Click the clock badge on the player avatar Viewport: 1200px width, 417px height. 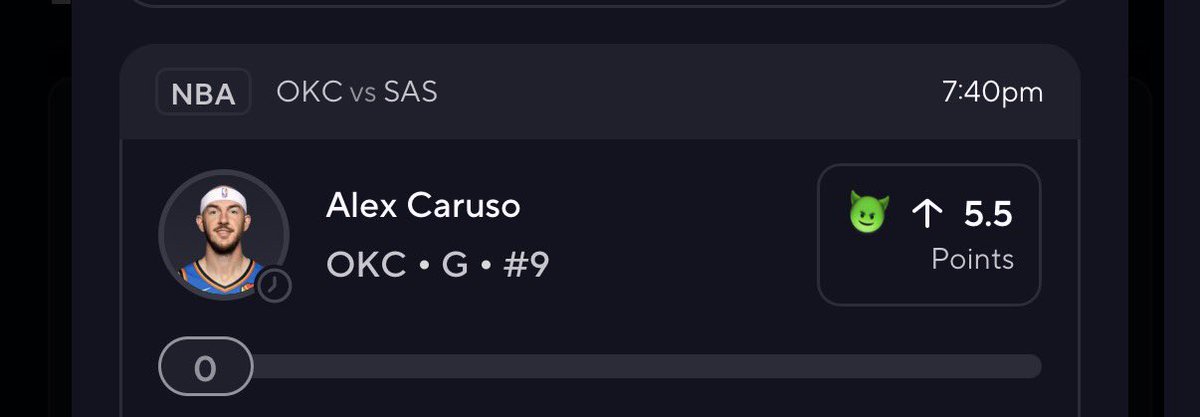(274, 286)
